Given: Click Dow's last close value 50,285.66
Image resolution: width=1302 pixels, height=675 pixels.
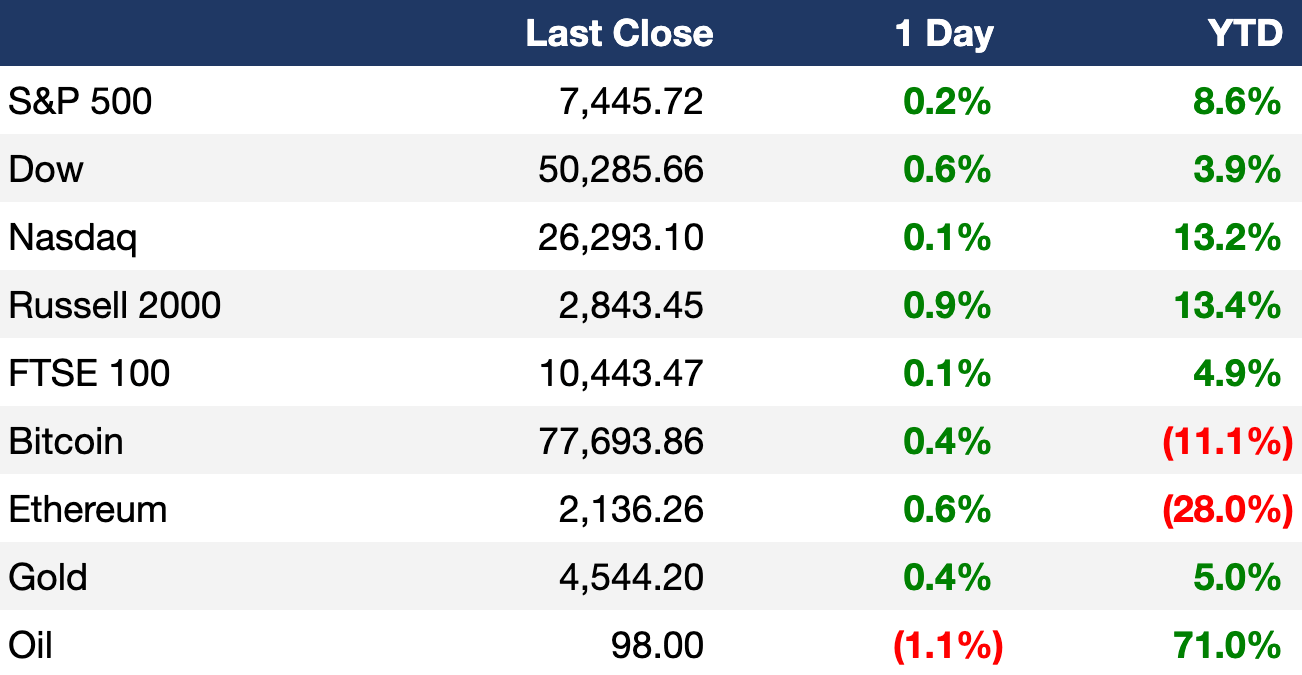Looking at the screenshot, I should coord(621,169).
